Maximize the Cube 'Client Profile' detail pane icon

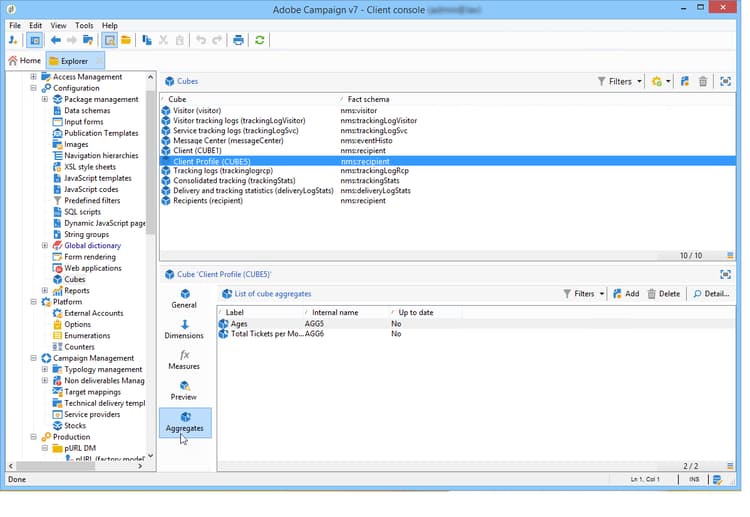coord(726,275)
